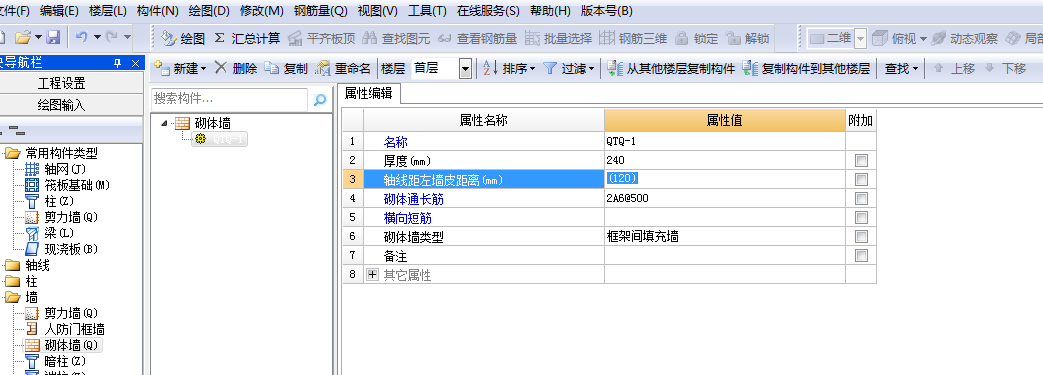Screen dimensions: 1043x375
Task: Switch to 绘图 drawing mode
Action: pyautogui.click(x=183, y=39)
